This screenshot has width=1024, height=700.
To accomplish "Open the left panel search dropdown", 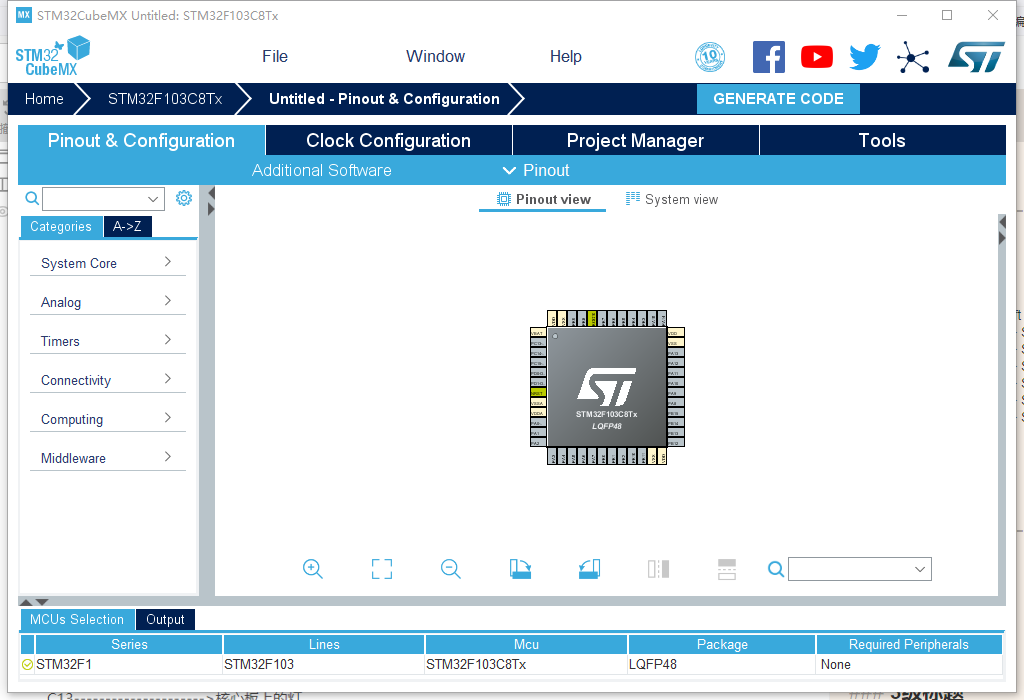I will pyautogui.click(x=153, y=199).
